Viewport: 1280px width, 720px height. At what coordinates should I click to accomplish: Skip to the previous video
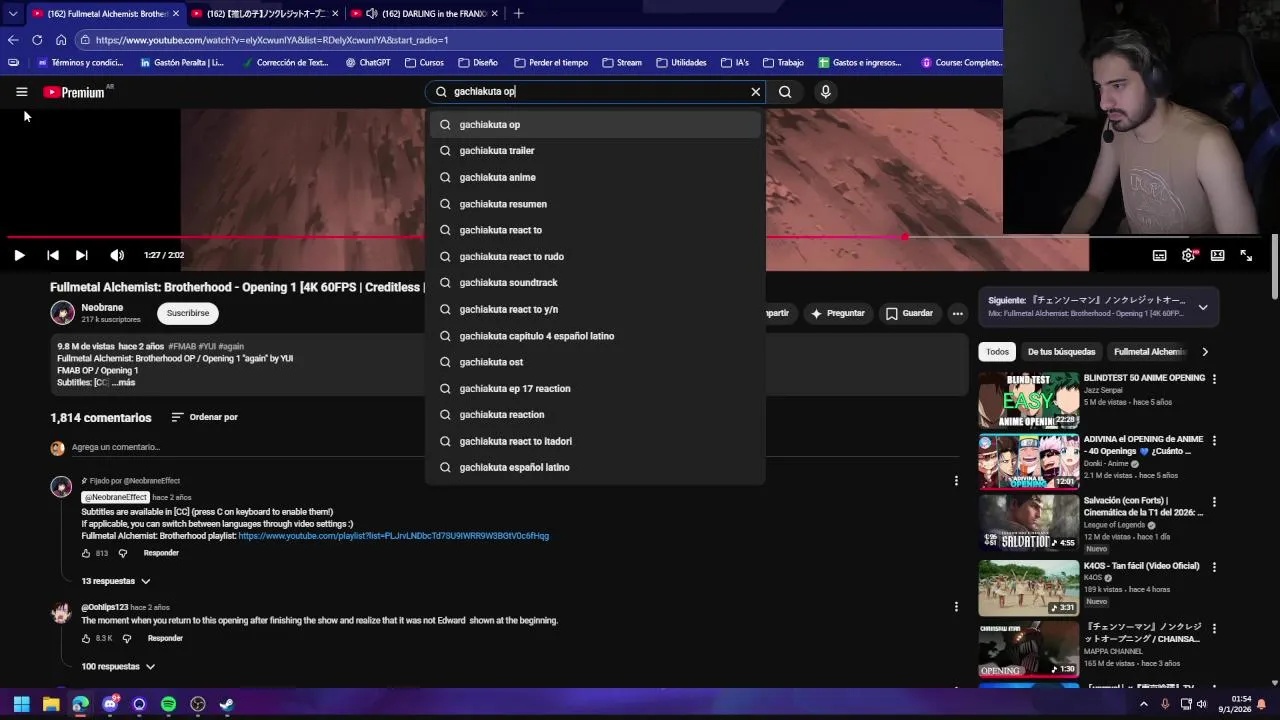52,255
